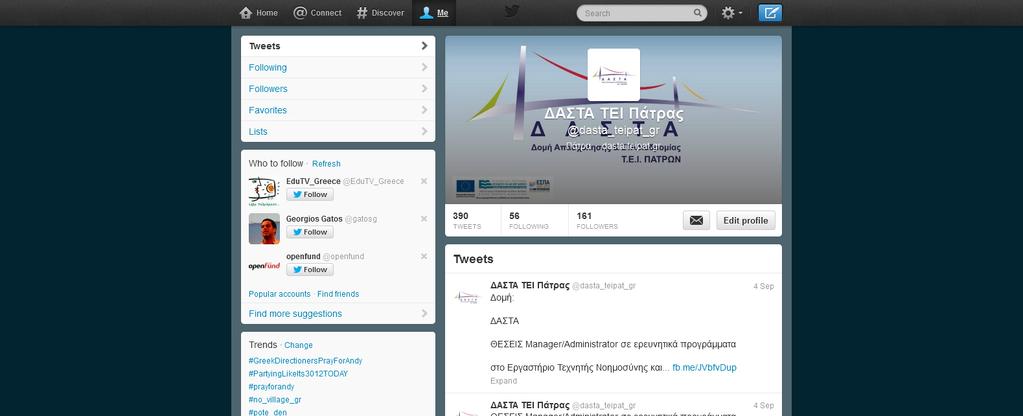Follow Georgios Gatos

tap(310, 232)
